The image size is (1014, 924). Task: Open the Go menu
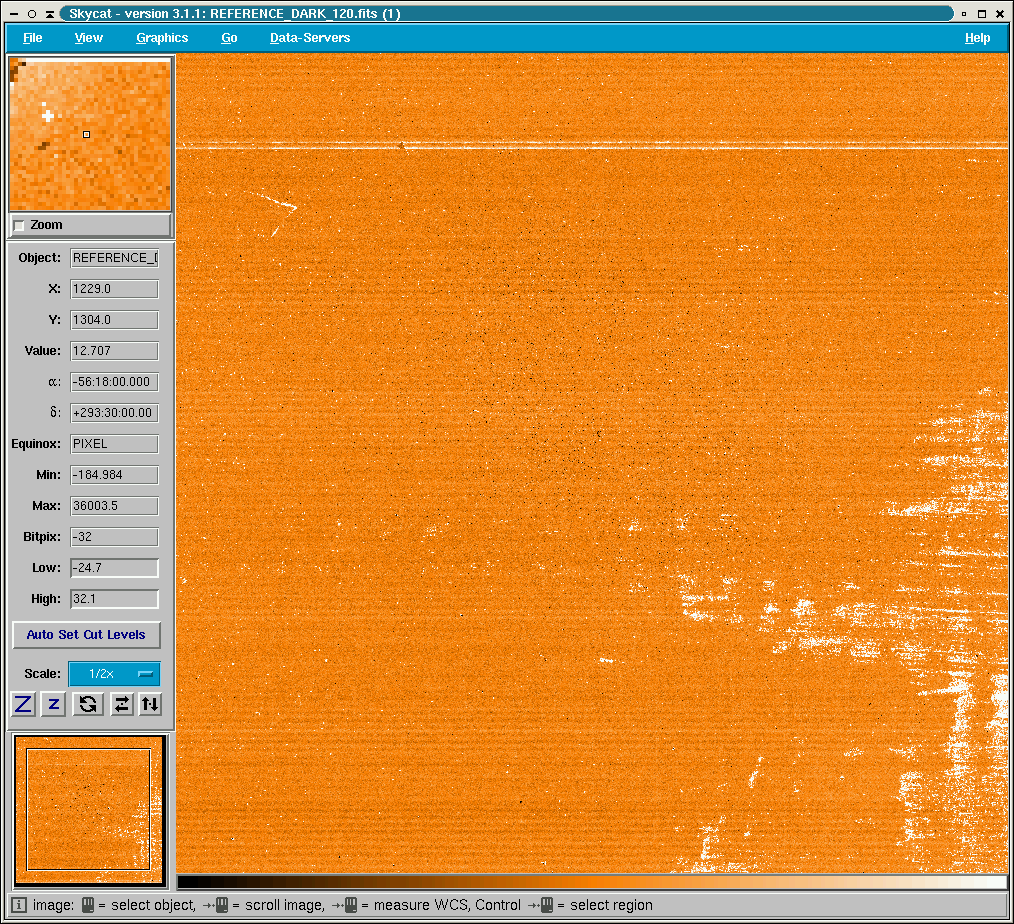229,38
